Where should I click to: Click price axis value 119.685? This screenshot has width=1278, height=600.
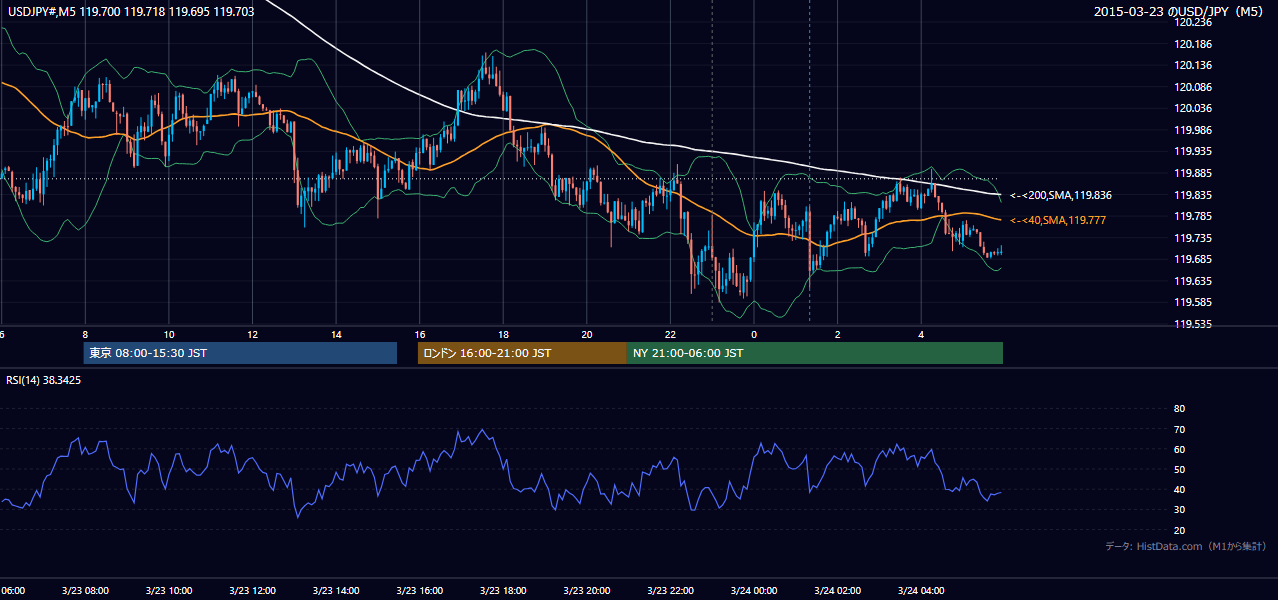click(1194, 260)
